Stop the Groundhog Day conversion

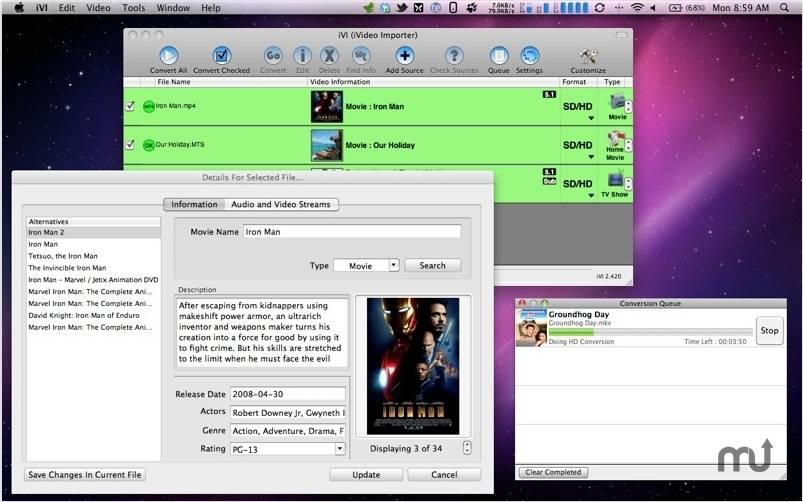[x=769, y=331]
